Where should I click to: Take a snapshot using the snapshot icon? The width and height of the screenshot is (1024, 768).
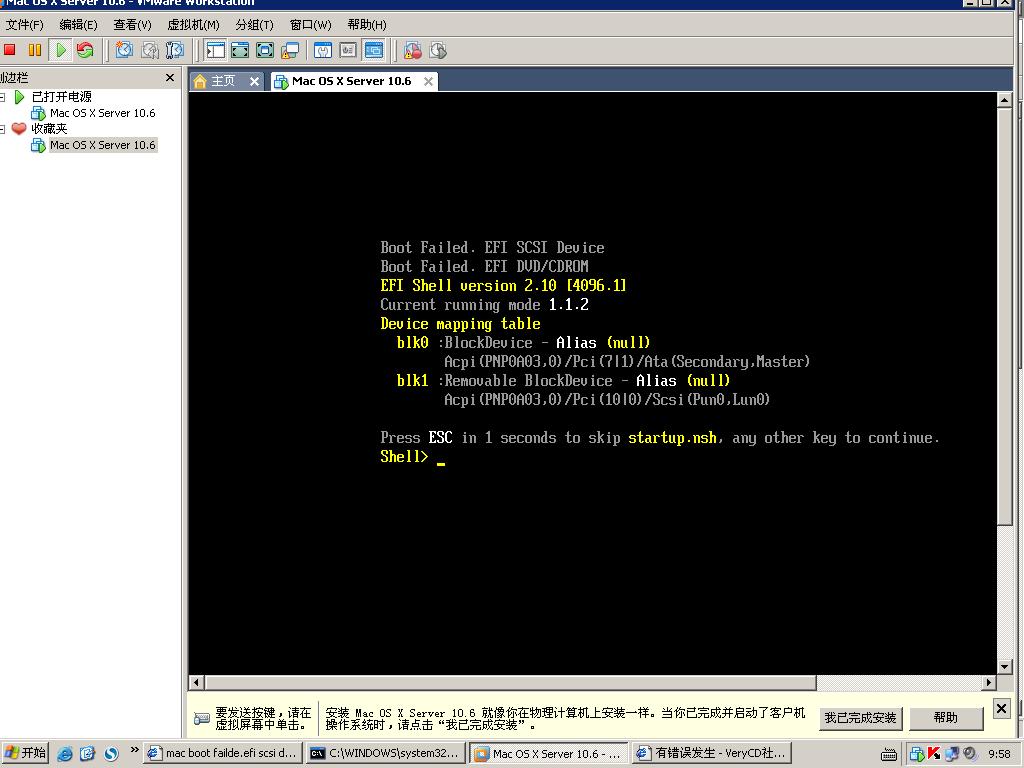(124, 50)
